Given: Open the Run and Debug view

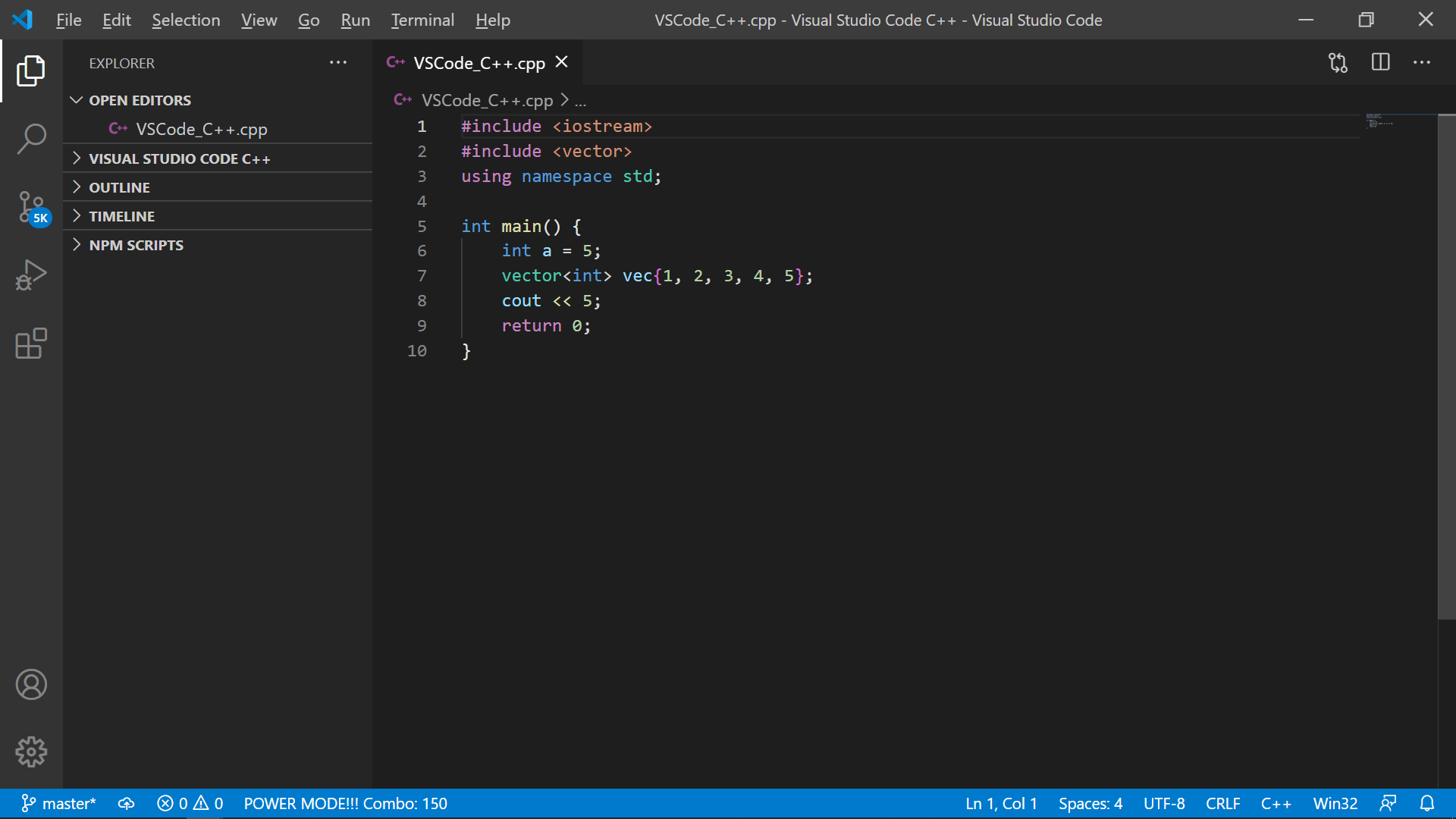Looking at the screenshot, I should [x=31, y=275].
